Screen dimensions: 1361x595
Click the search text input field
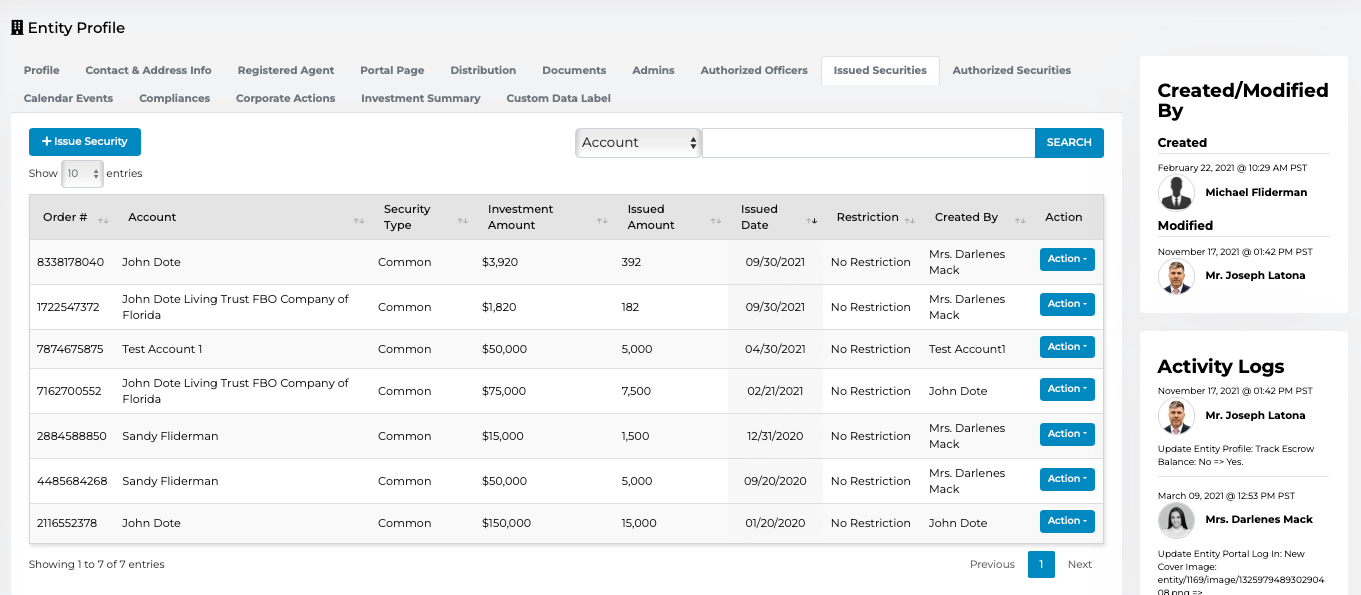(868, 143)
